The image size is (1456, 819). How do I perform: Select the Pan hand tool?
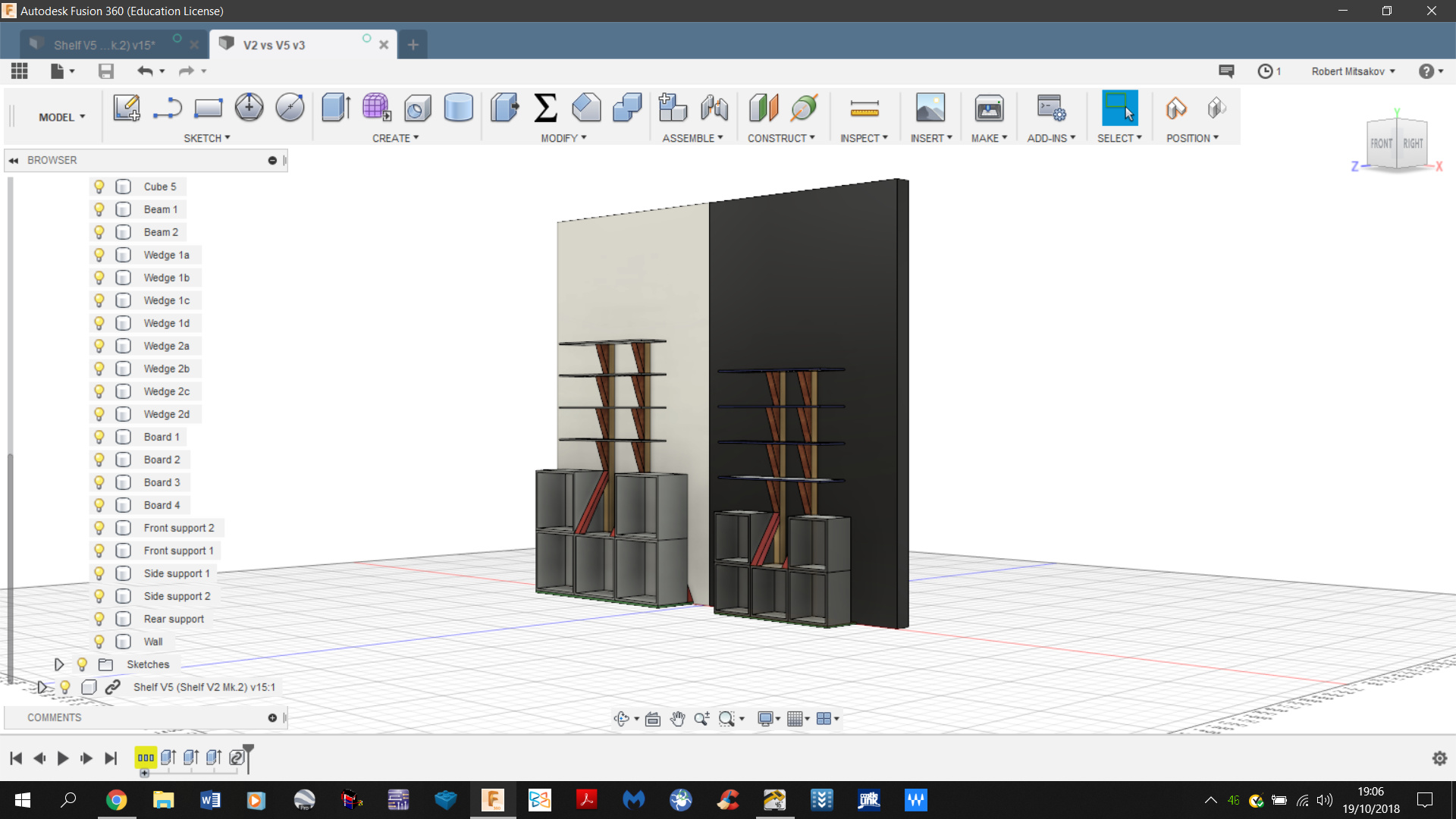click(677, 718)
